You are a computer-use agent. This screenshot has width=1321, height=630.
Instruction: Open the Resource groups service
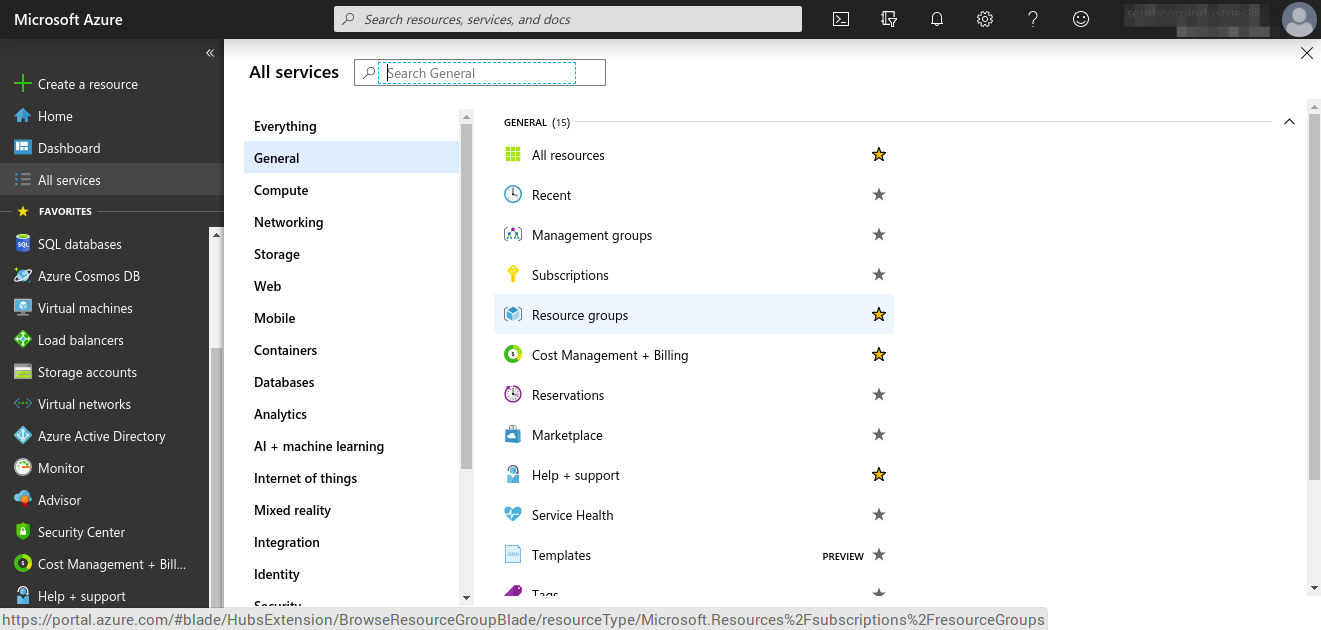coord(694,315)
